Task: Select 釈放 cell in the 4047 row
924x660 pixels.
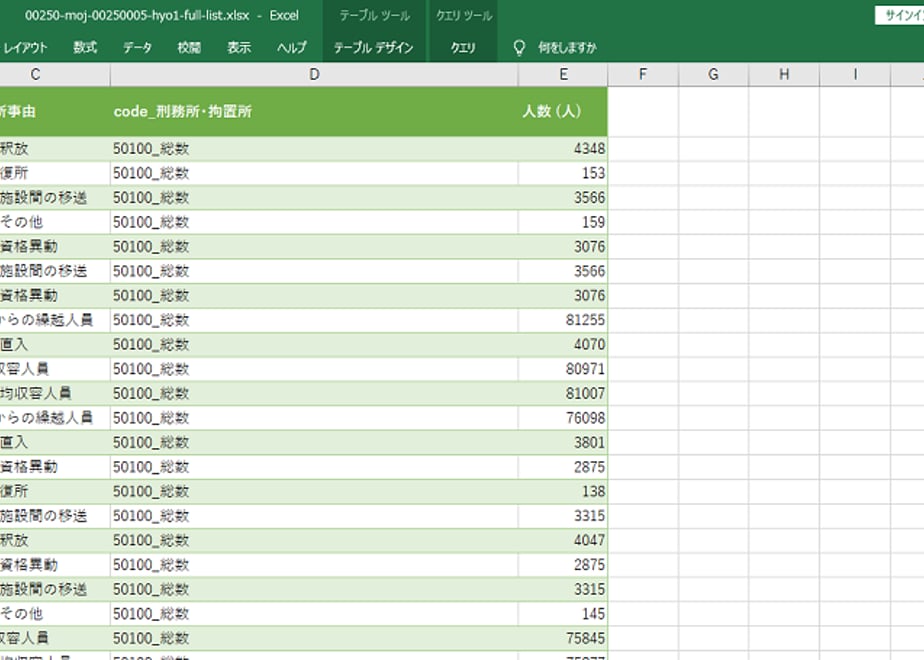Action: 55,540
